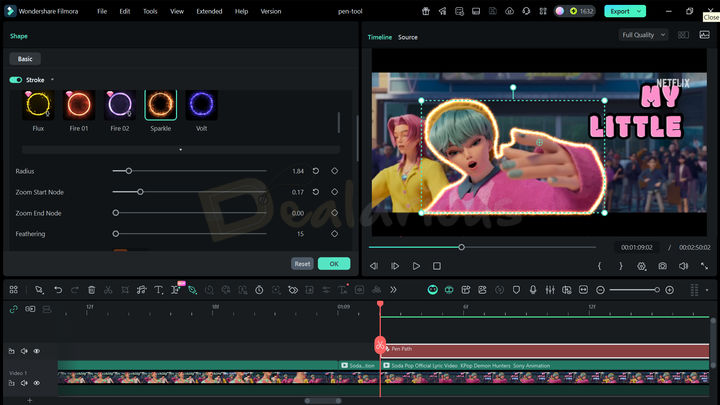Switch to the Source tab

point(408,37)
